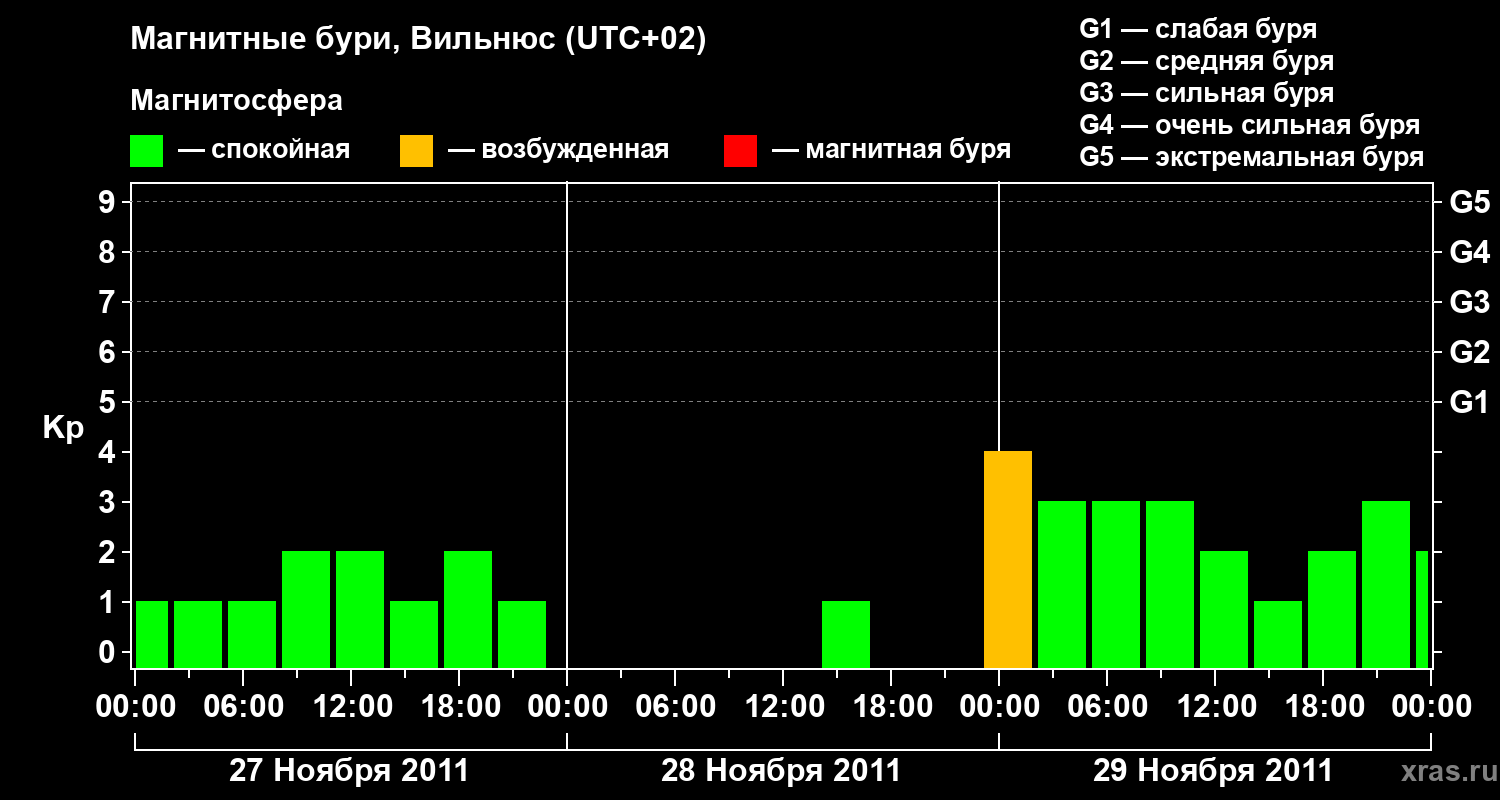Click the '— магнитная буря' legend label

[892, 150]
